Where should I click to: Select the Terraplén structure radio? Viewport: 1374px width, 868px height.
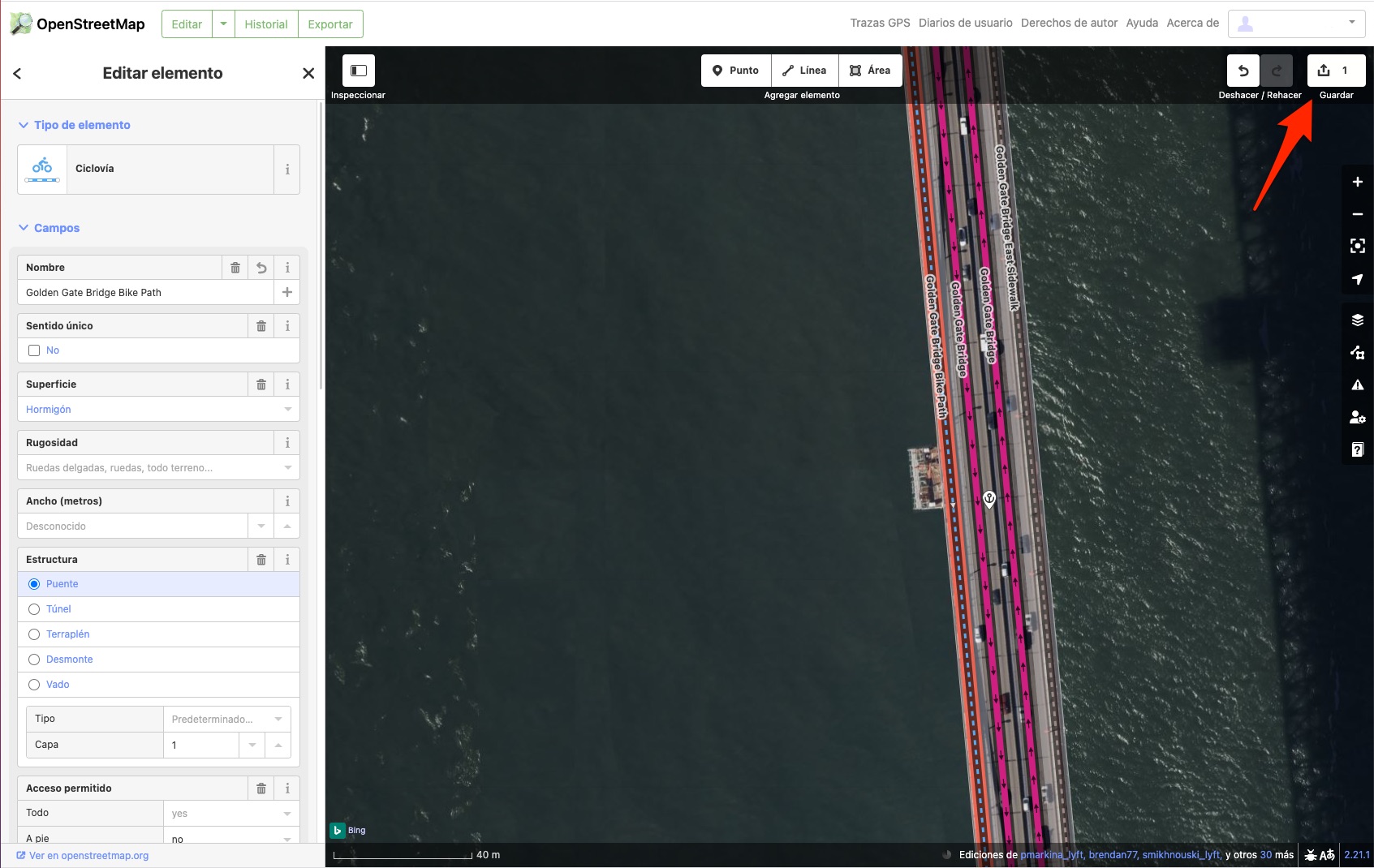(x=34, y=634)
